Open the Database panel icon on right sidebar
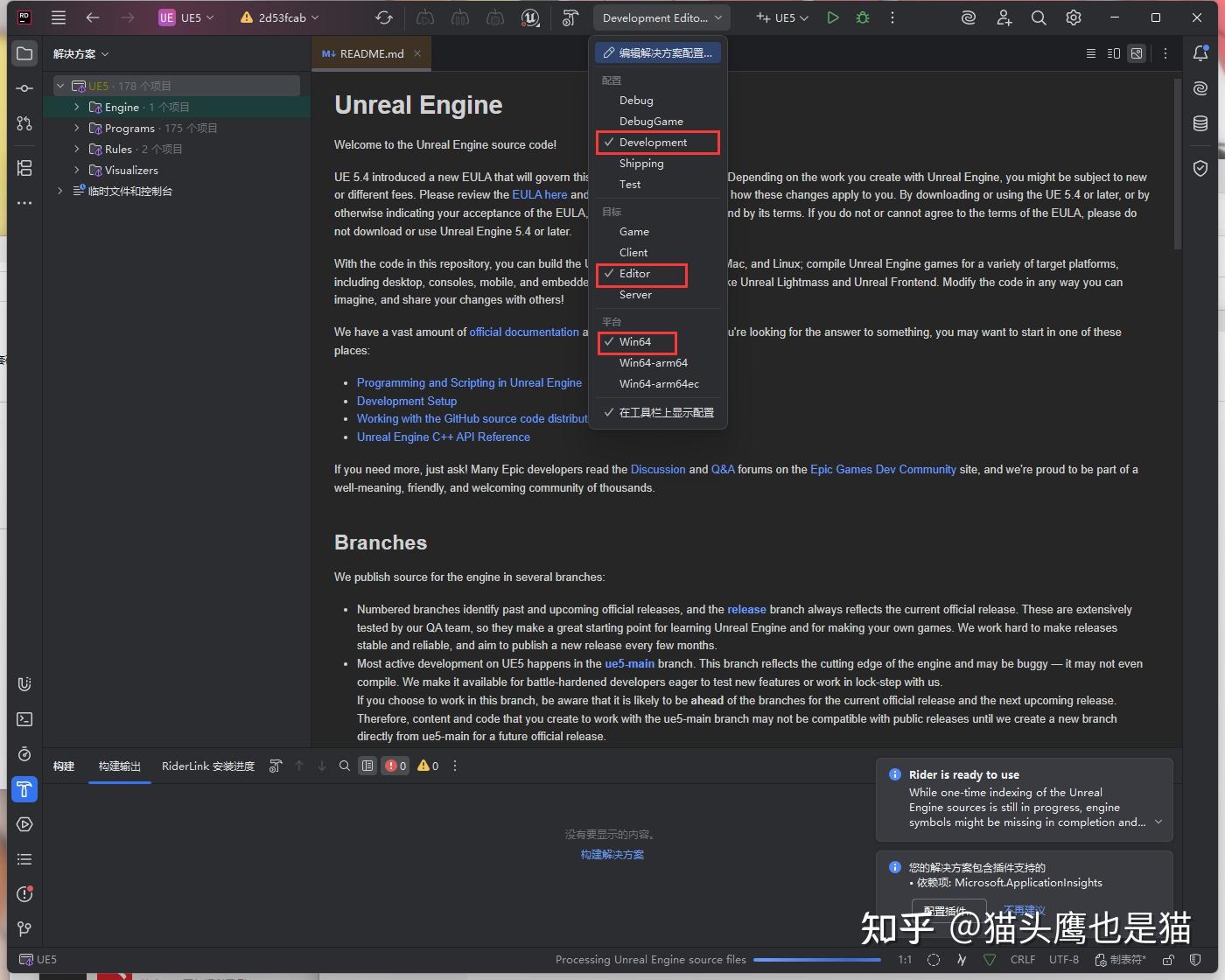This screenshot has height=980, width=1225. pyautogui.click(x=1200, y=123)
